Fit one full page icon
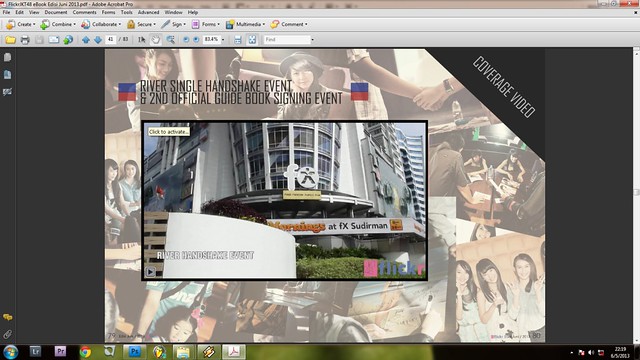 (252, 40)
